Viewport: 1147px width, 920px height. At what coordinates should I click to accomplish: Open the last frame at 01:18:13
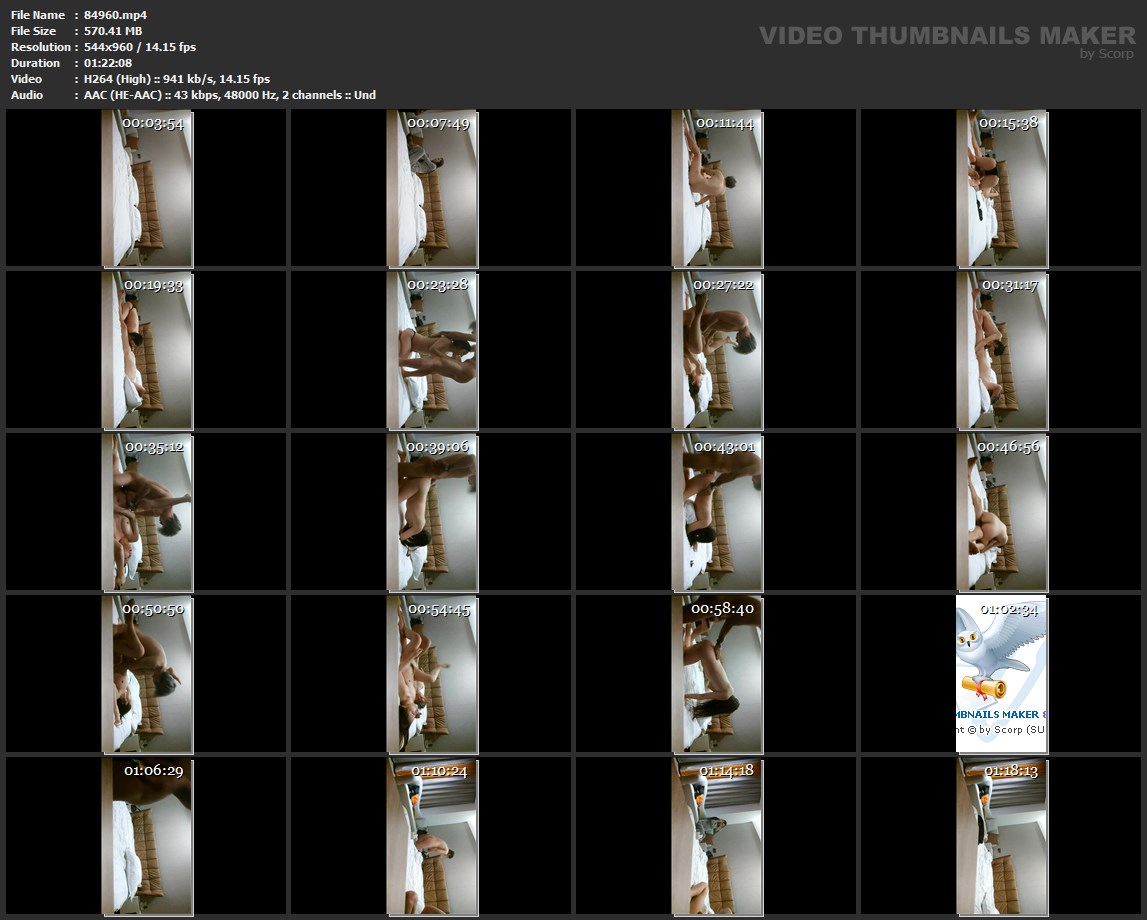click(x=1002, y=838)
